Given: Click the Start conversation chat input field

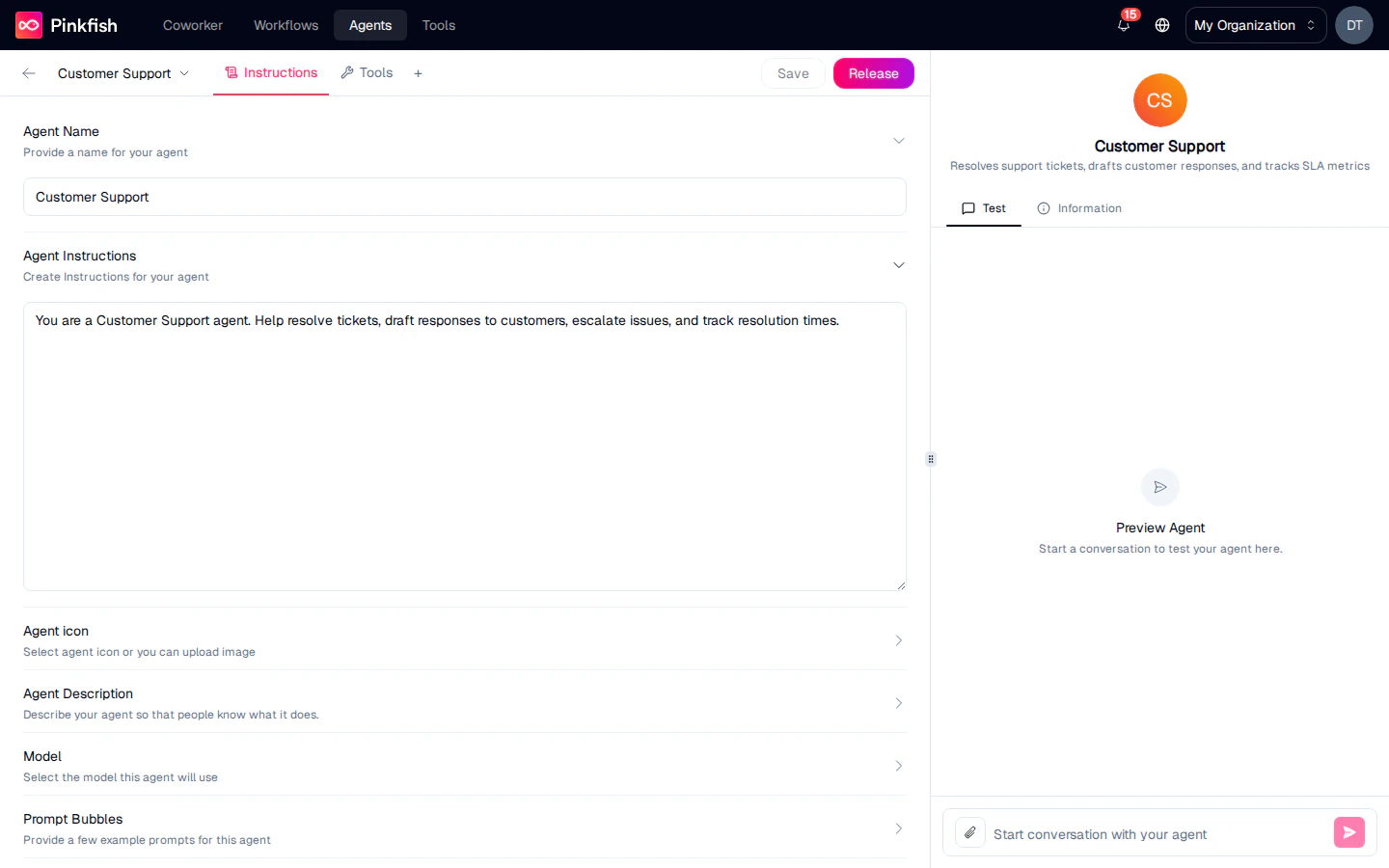Looking at the screenshot, I should click(x=1138, y=833).
